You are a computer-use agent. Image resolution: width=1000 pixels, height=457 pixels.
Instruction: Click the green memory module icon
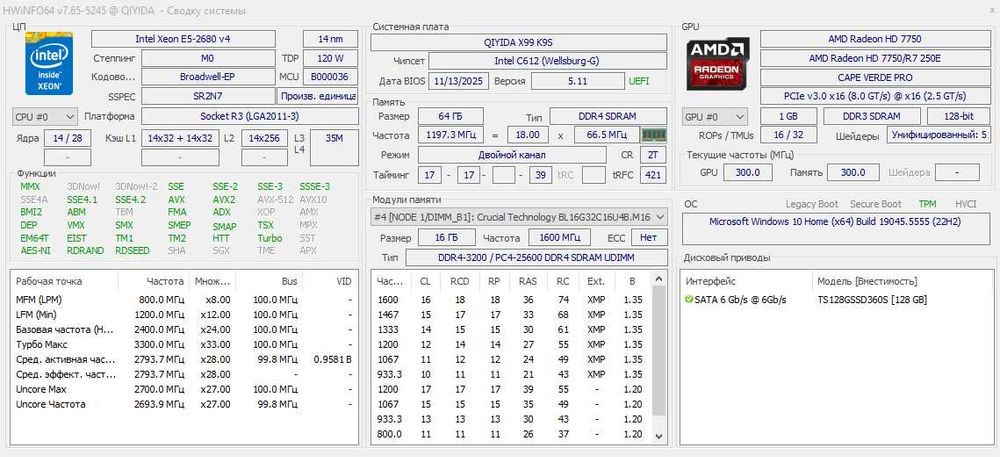coord(654,135)
